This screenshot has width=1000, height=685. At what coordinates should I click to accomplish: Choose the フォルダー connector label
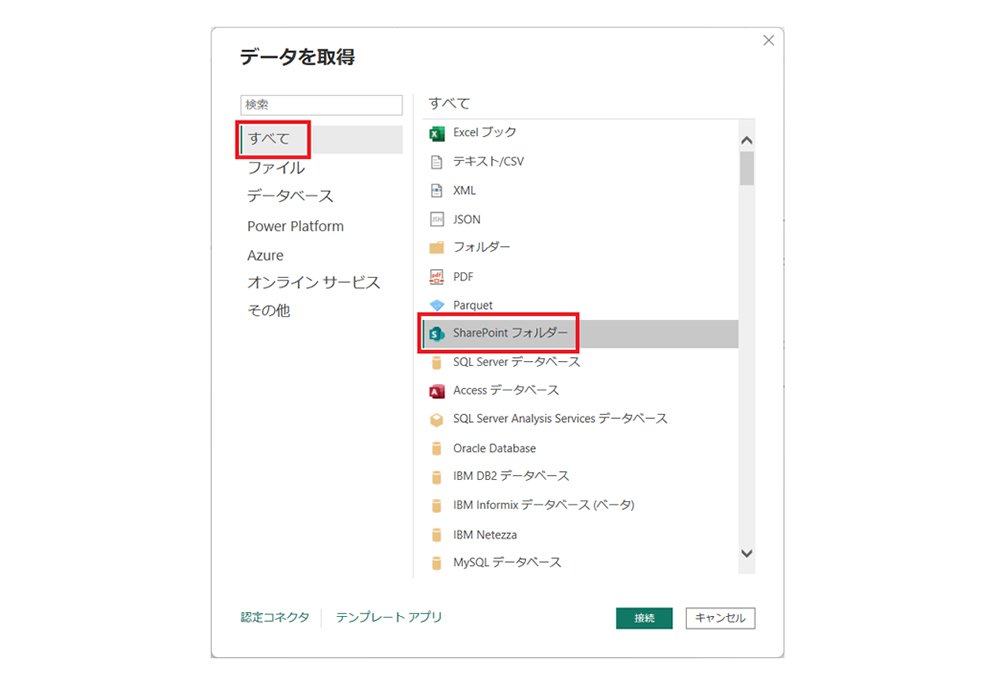(482, 247)
